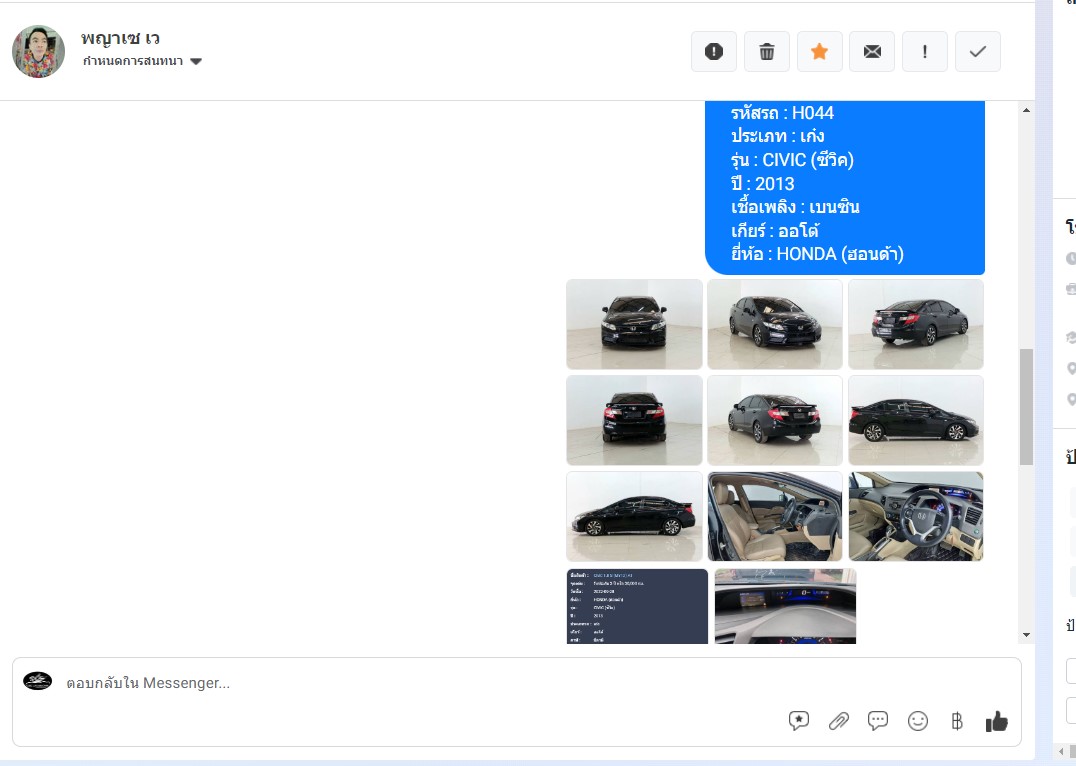This screenshot has width=1076, height=766.
Task: Toggle the orange star on this conversation
Action: point(819,52)
